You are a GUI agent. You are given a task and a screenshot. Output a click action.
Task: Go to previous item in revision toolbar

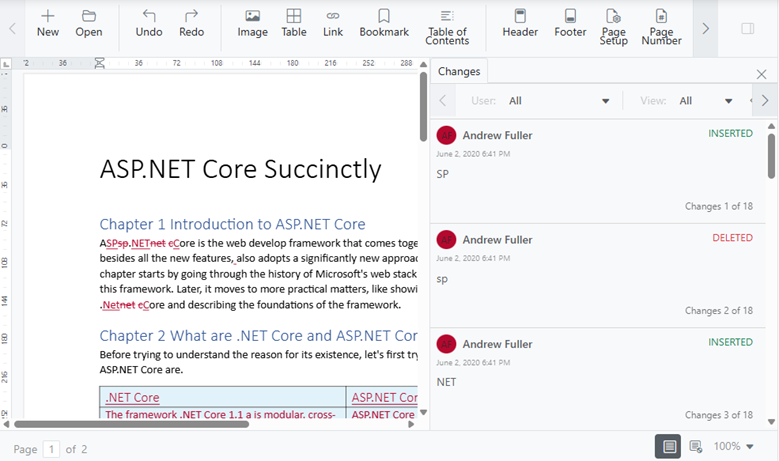coord(443,101)
